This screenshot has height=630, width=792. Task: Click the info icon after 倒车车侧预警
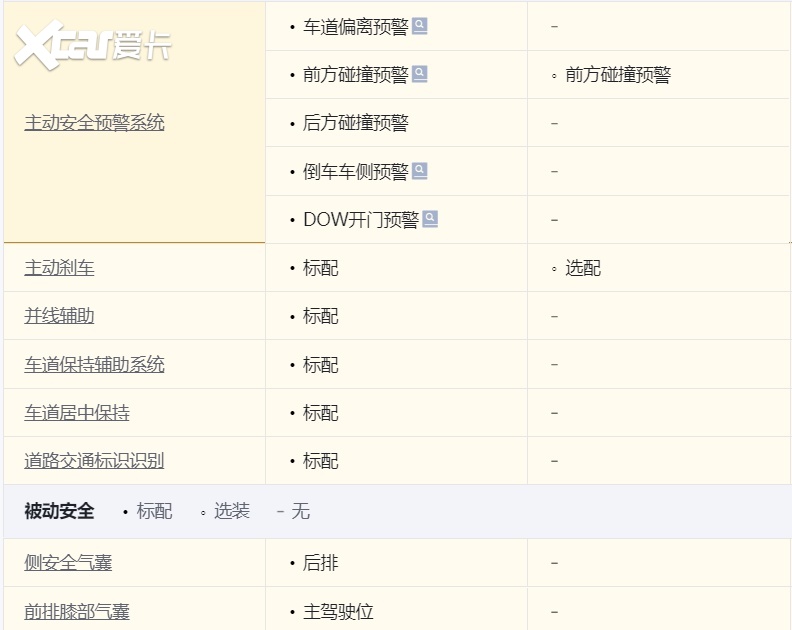[420, 171]
